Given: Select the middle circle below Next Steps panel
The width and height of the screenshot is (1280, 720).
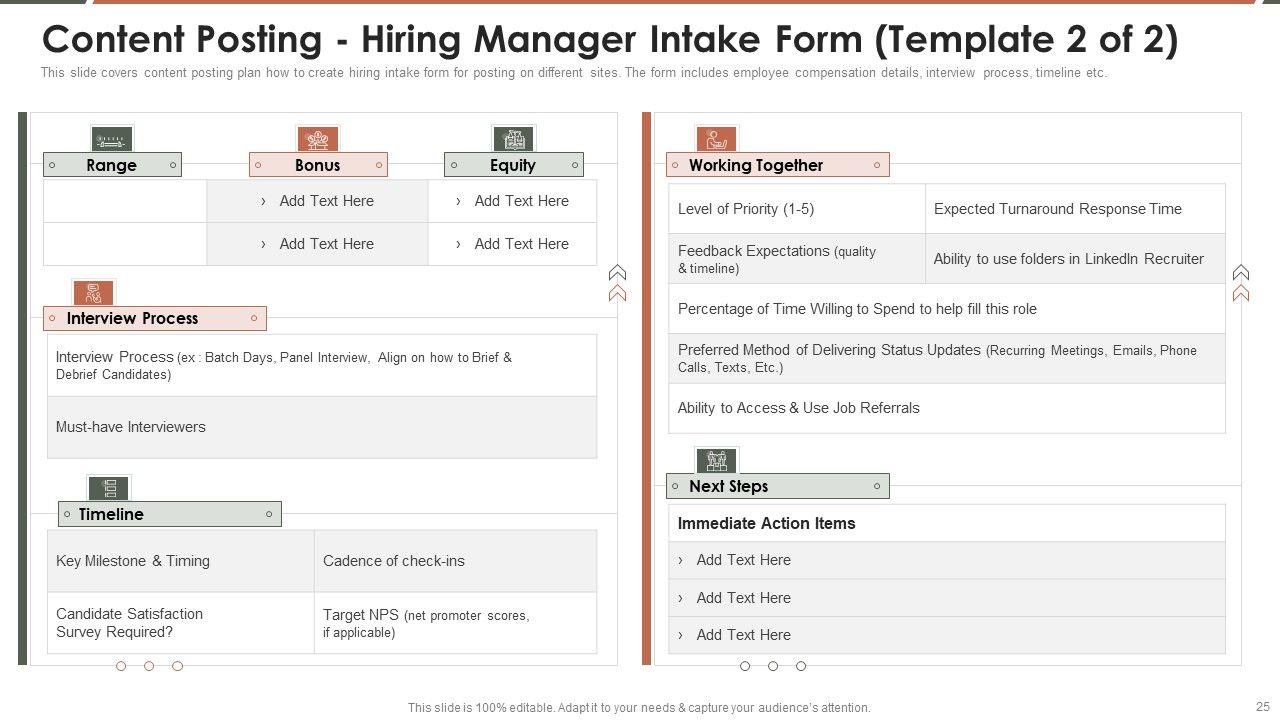Looking at the screenshot, I should [773, 666].
